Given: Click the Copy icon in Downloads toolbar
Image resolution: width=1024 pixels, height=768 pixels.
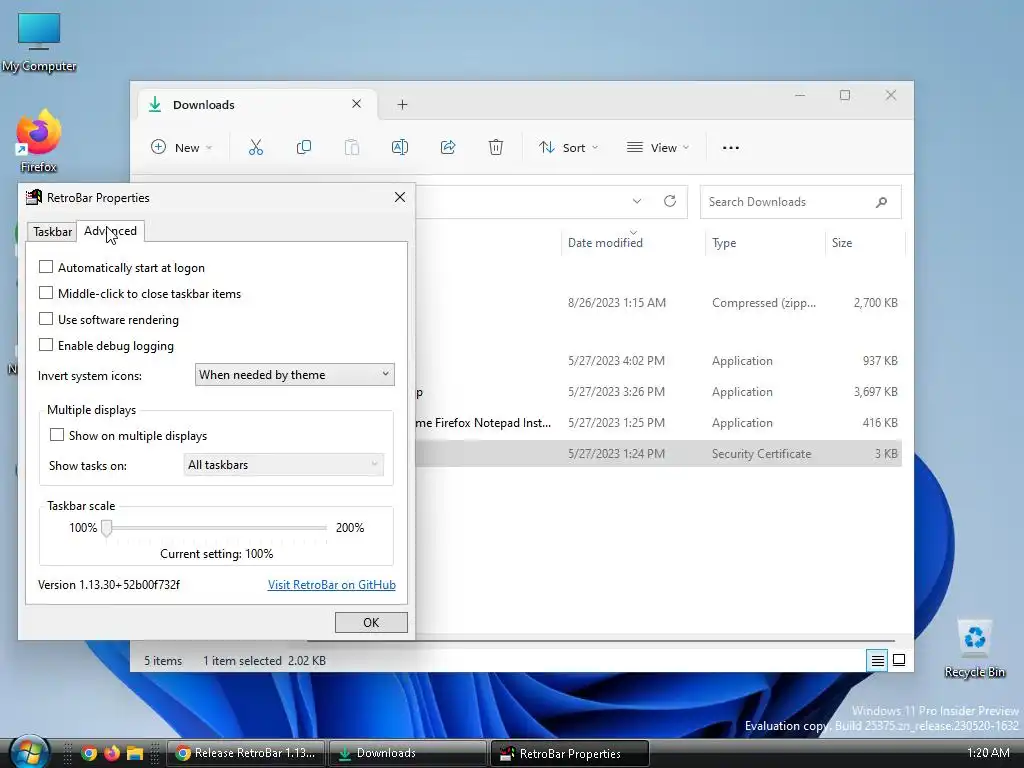Looking at the screenshot, I should click(304, 148).
